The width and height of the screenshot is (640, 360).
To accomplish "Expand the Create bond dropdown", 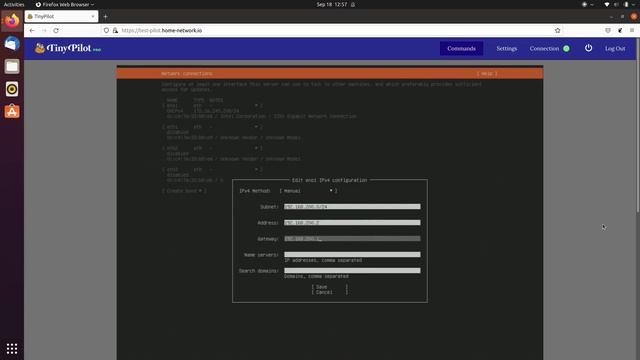I will [x=184, y=191].
